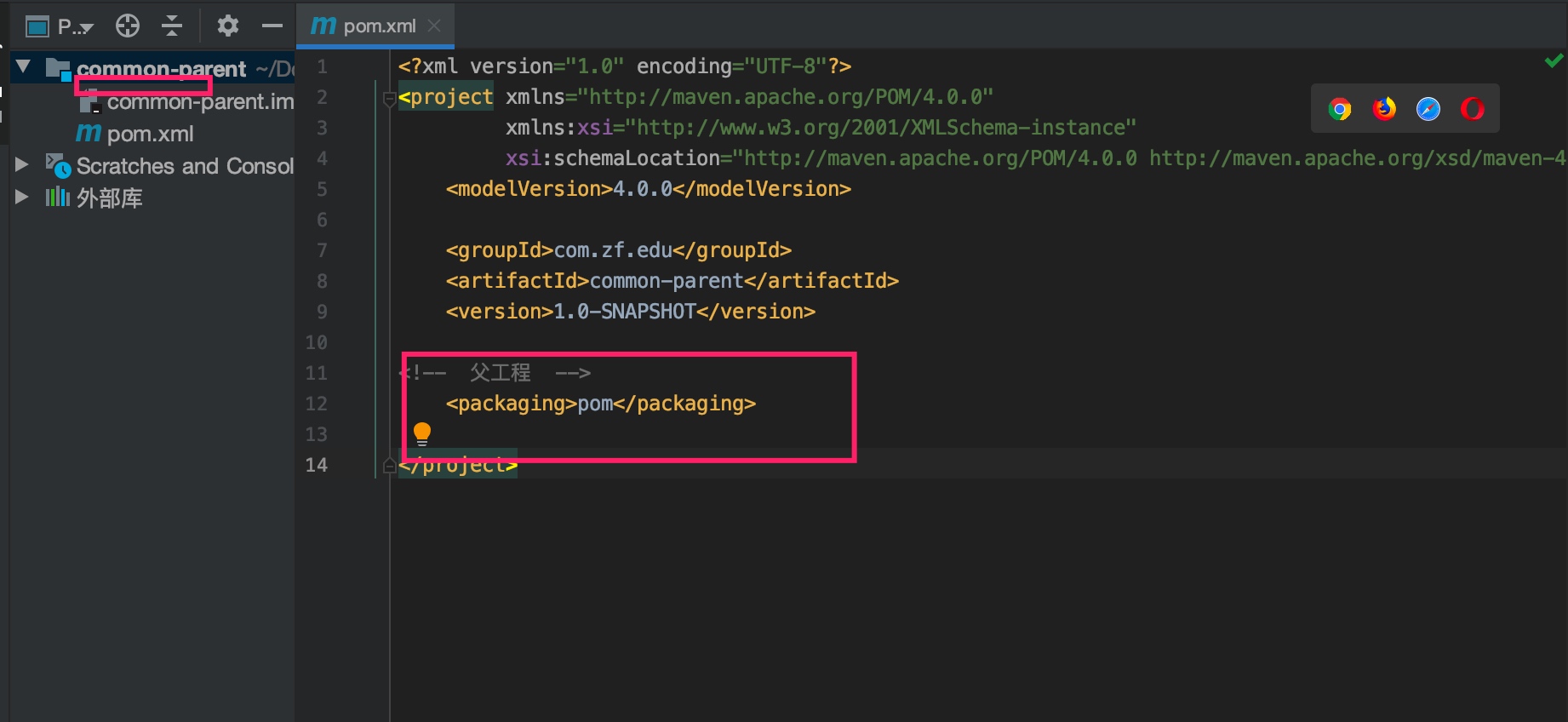Collapse the common-parent project node
Image resolution: width=1568 pixels, height=722 pixels.
coord(23,66)
